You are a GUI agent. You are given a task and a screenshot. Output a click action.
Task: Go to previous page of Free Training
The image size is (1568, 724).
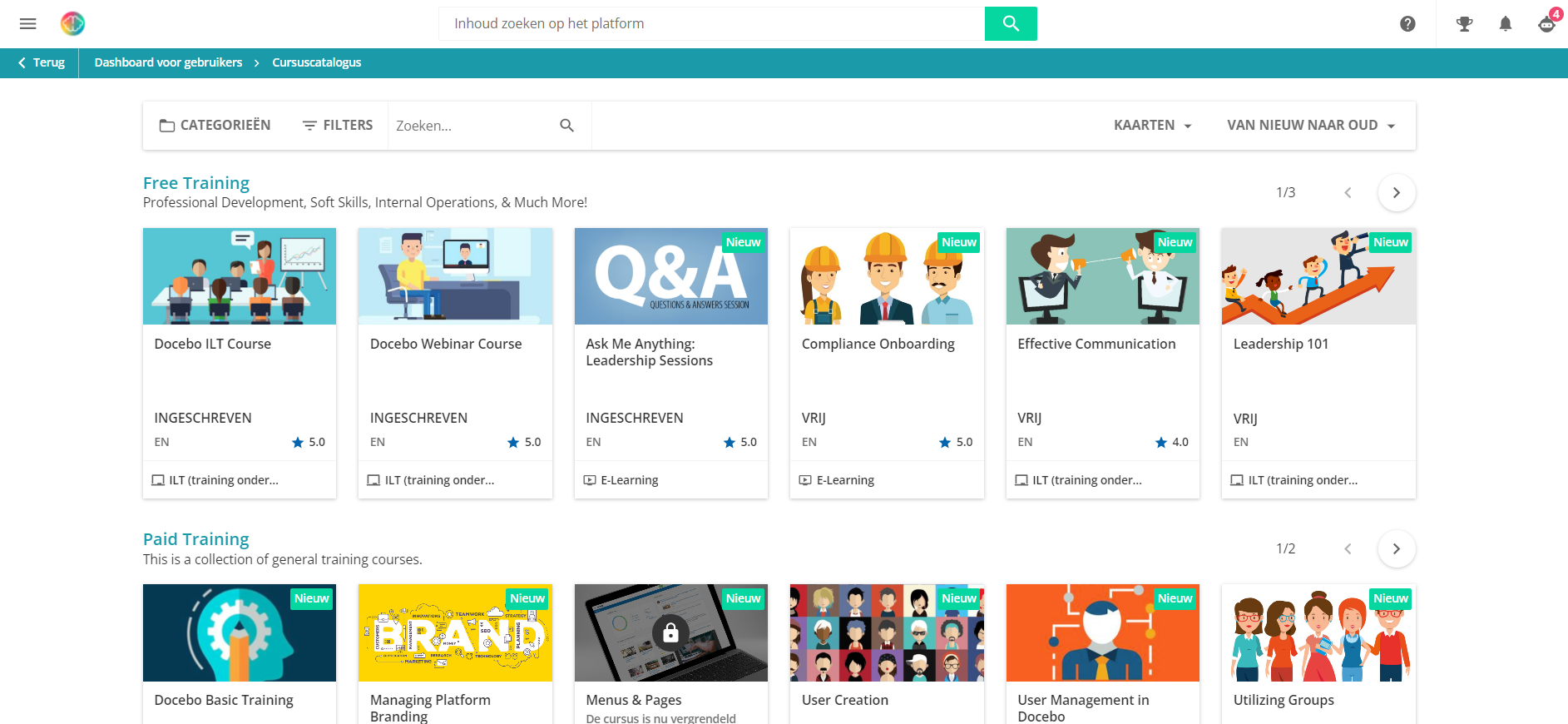1348,192
